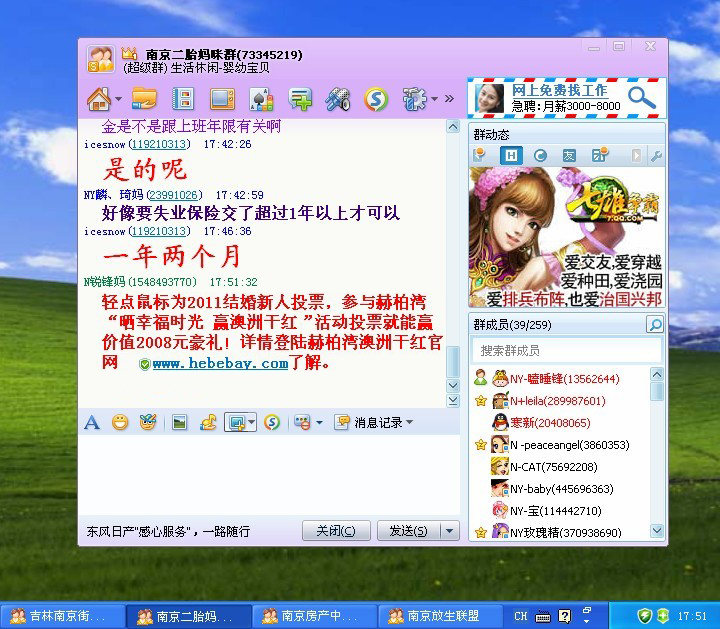This screenshot has height=629, width=720.
Task: Expand the settings gear dropdown arrow
Action: [434, 99]
